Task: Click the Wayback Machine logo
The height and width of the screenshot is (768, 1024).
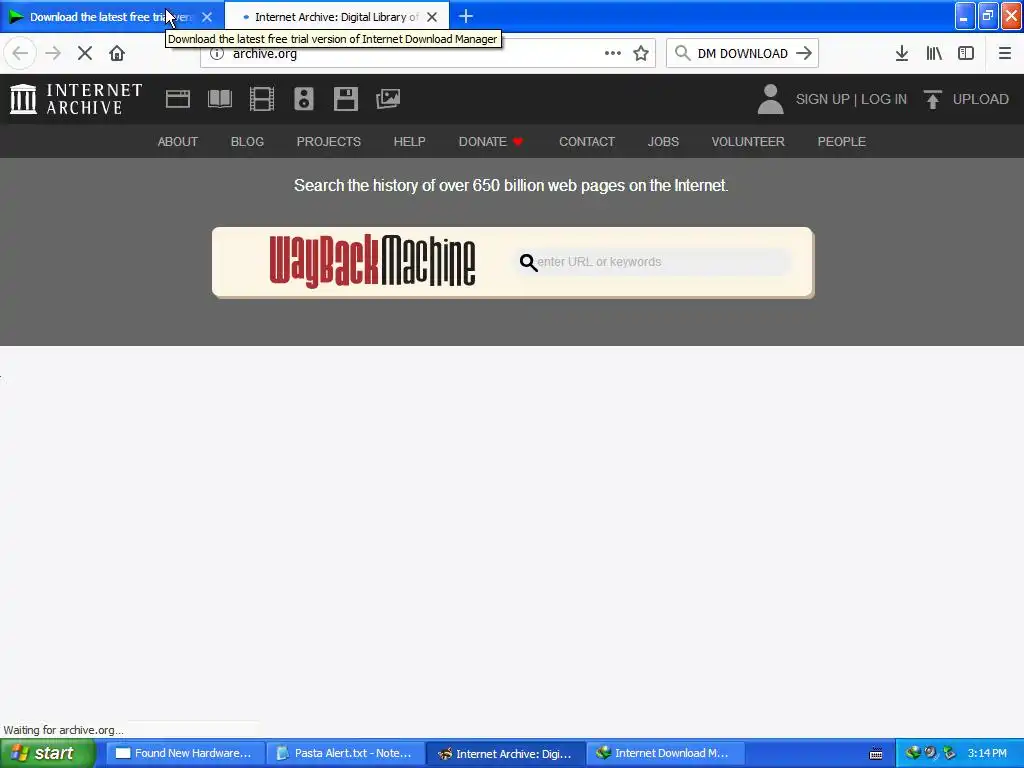Action: click(x=372, y=261)
